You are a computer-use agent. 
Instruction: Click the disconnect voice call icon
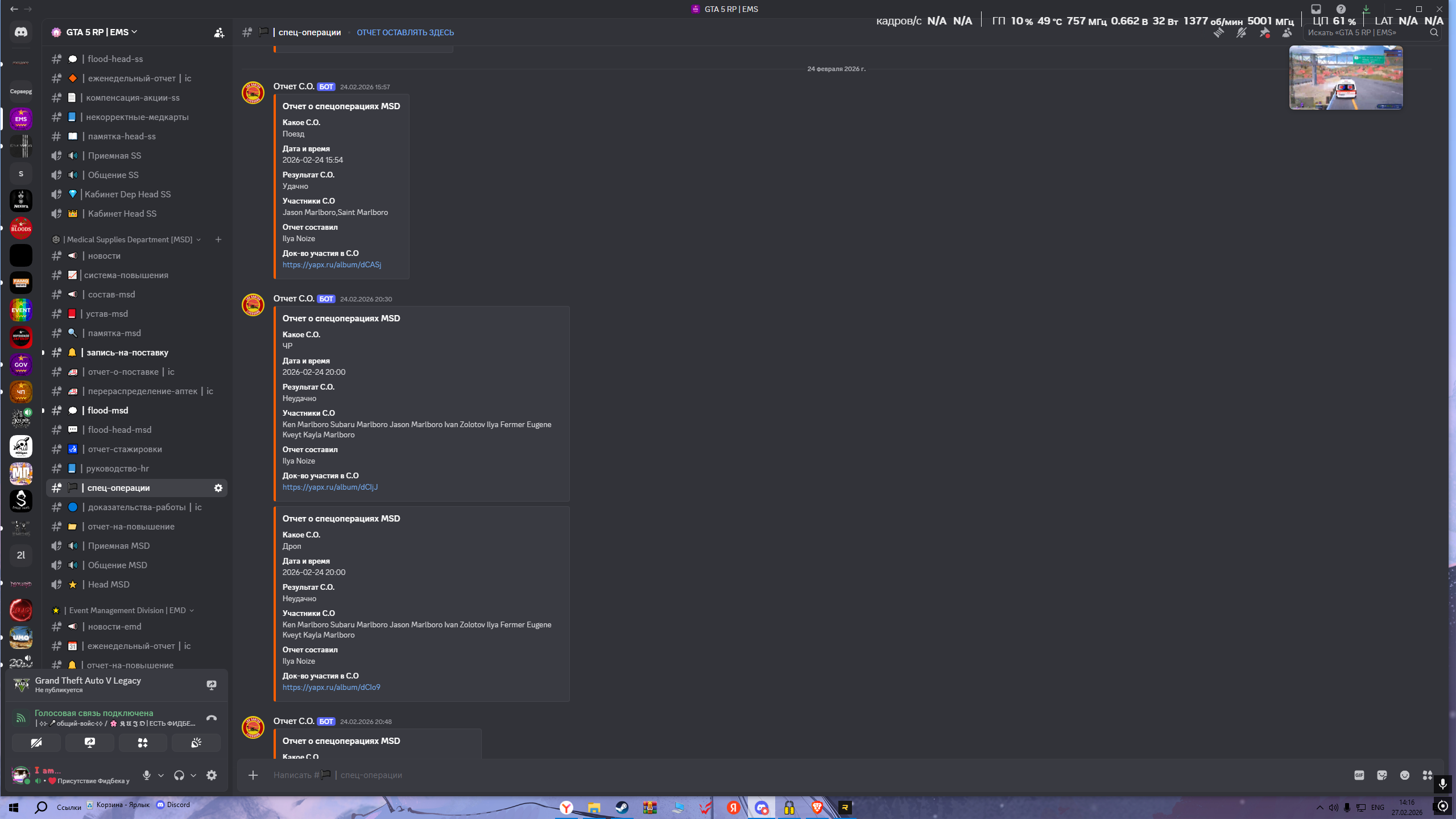click(x=212, y=718)
